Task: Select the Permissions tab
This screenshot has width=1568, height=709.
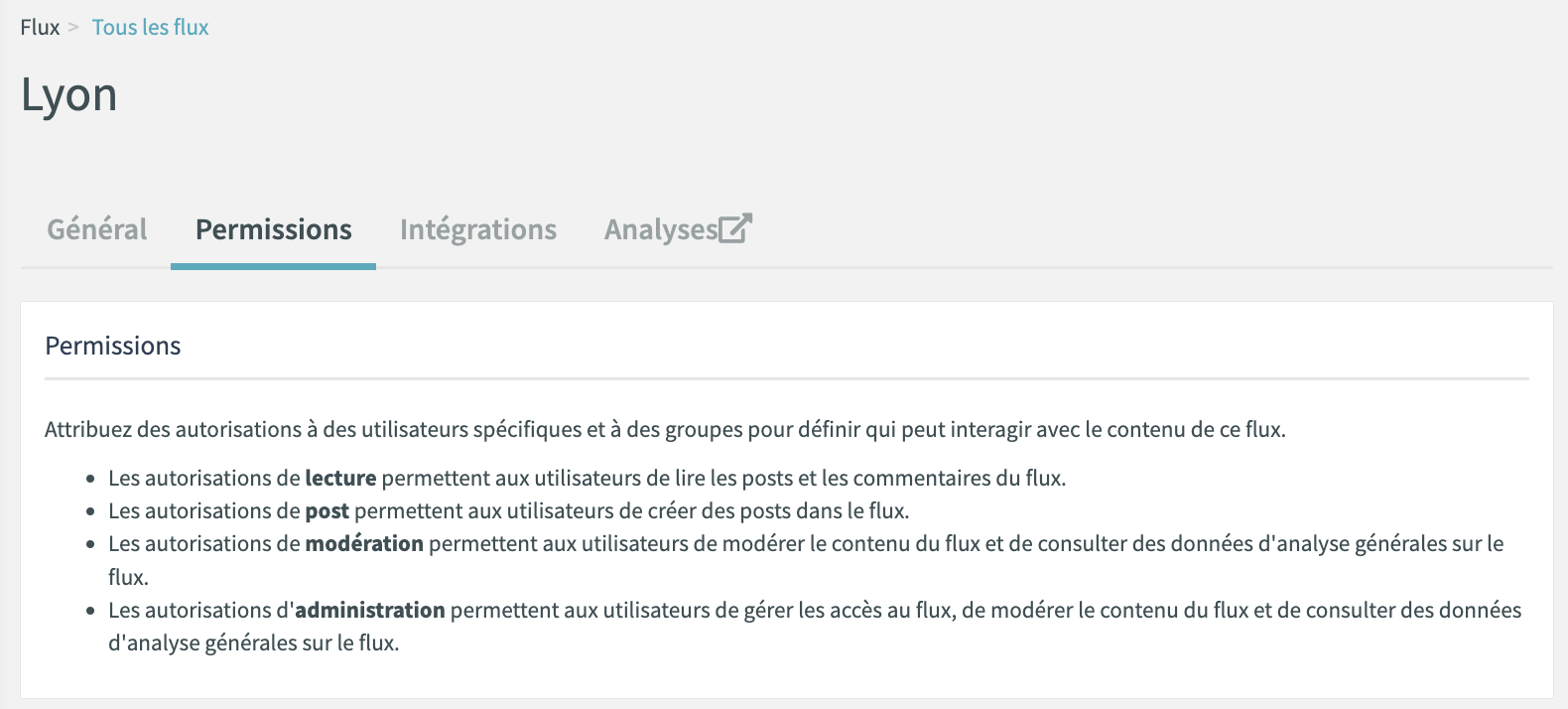Action: [274, 229]
